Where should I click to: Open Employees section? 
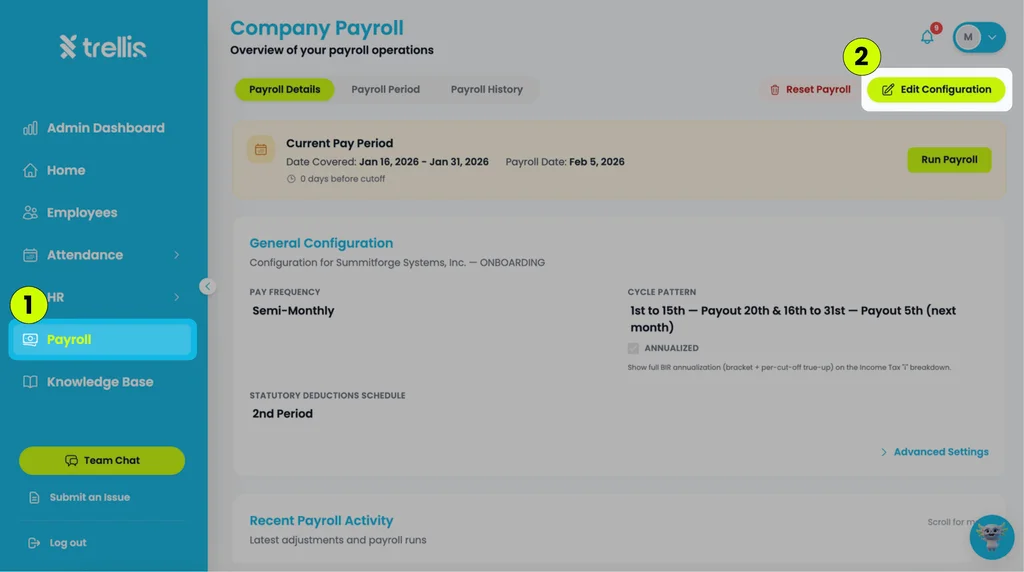[x=70, y=213]
